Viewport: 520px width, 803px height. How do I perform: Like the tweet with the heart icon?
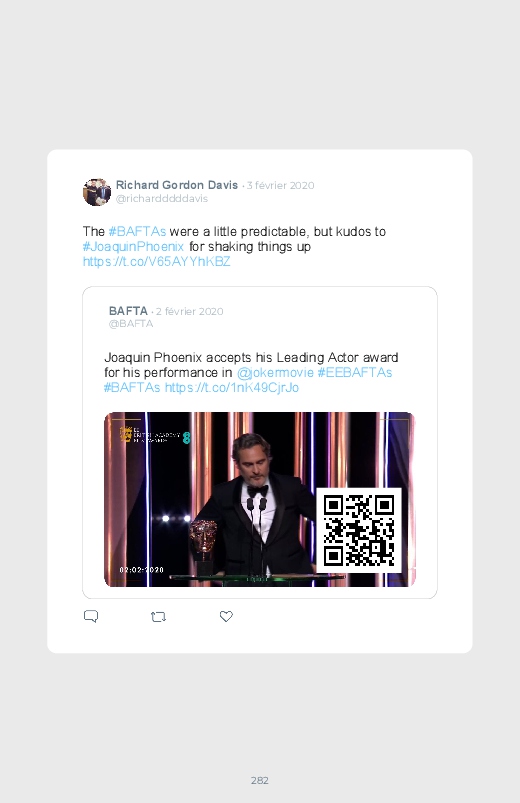tap(226, 617)
